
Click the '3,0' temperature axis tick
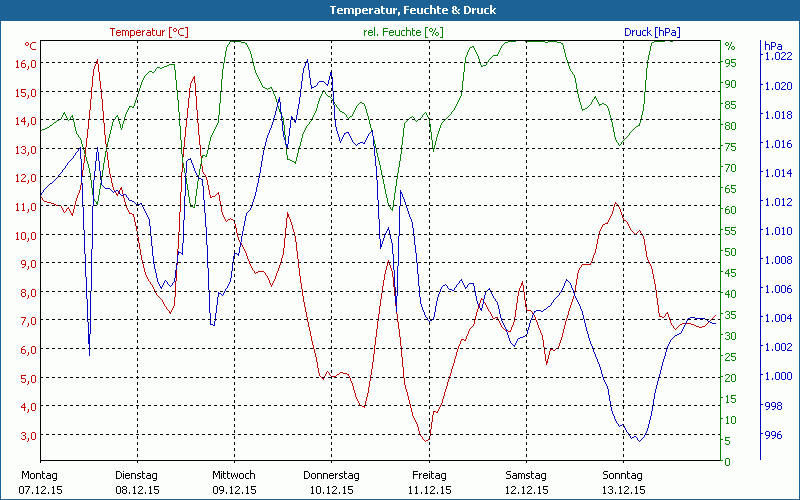point(28,435)
